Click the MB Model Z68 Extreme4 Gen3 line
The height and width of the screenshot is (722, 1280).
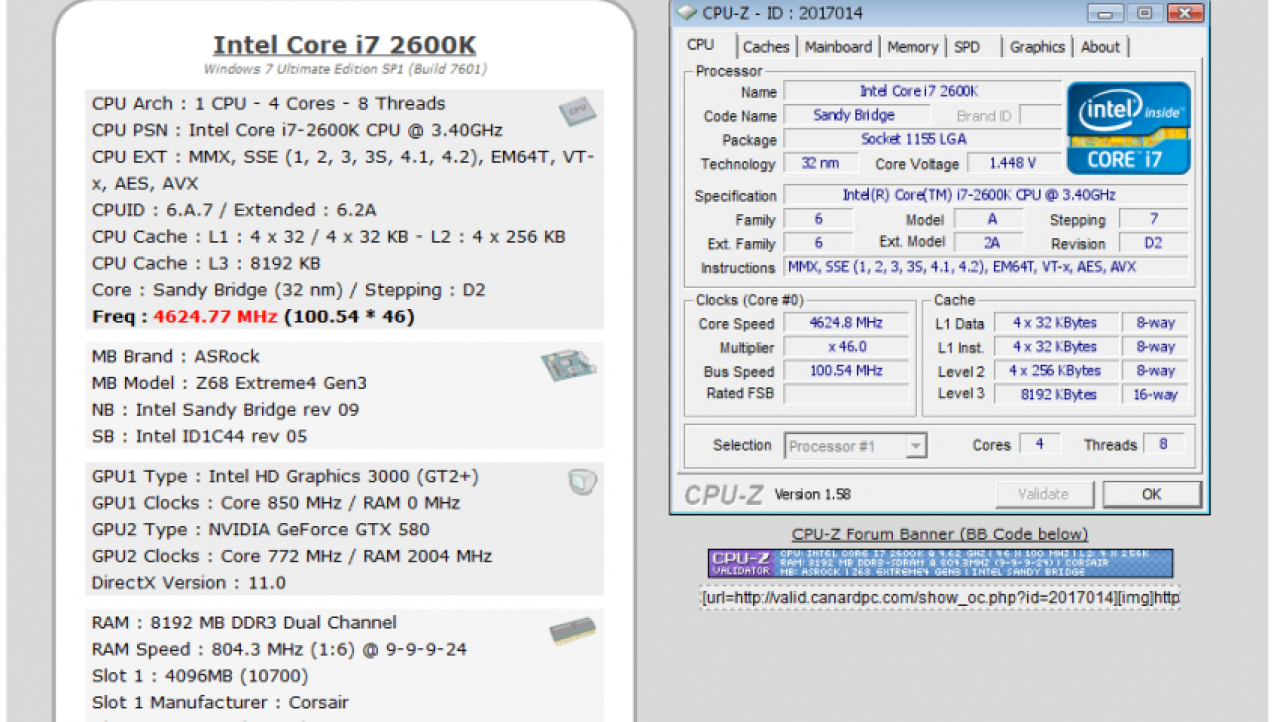click(229, 383)
